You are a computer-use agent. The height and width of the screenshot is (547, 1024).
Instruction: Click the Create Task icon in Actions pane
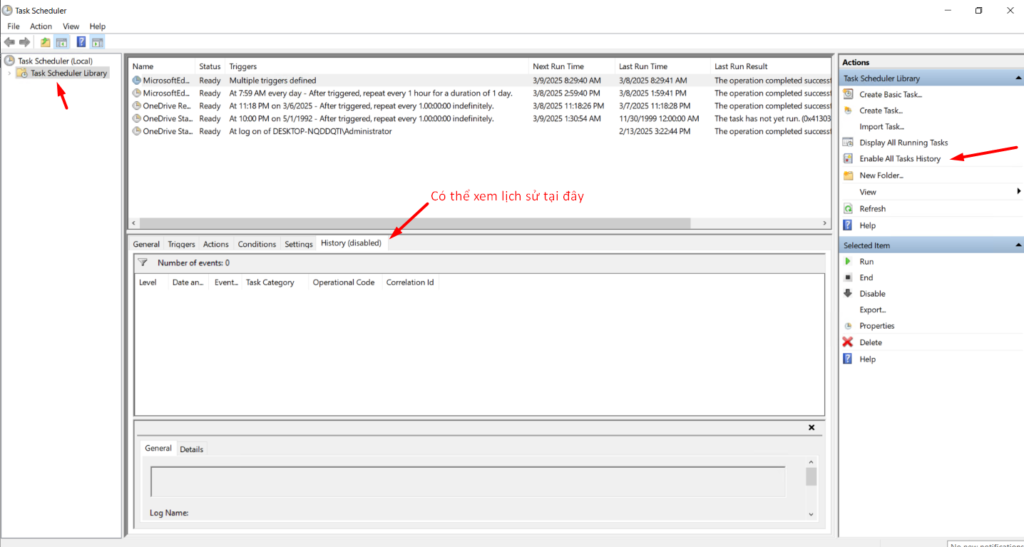(x=848, y=110)
